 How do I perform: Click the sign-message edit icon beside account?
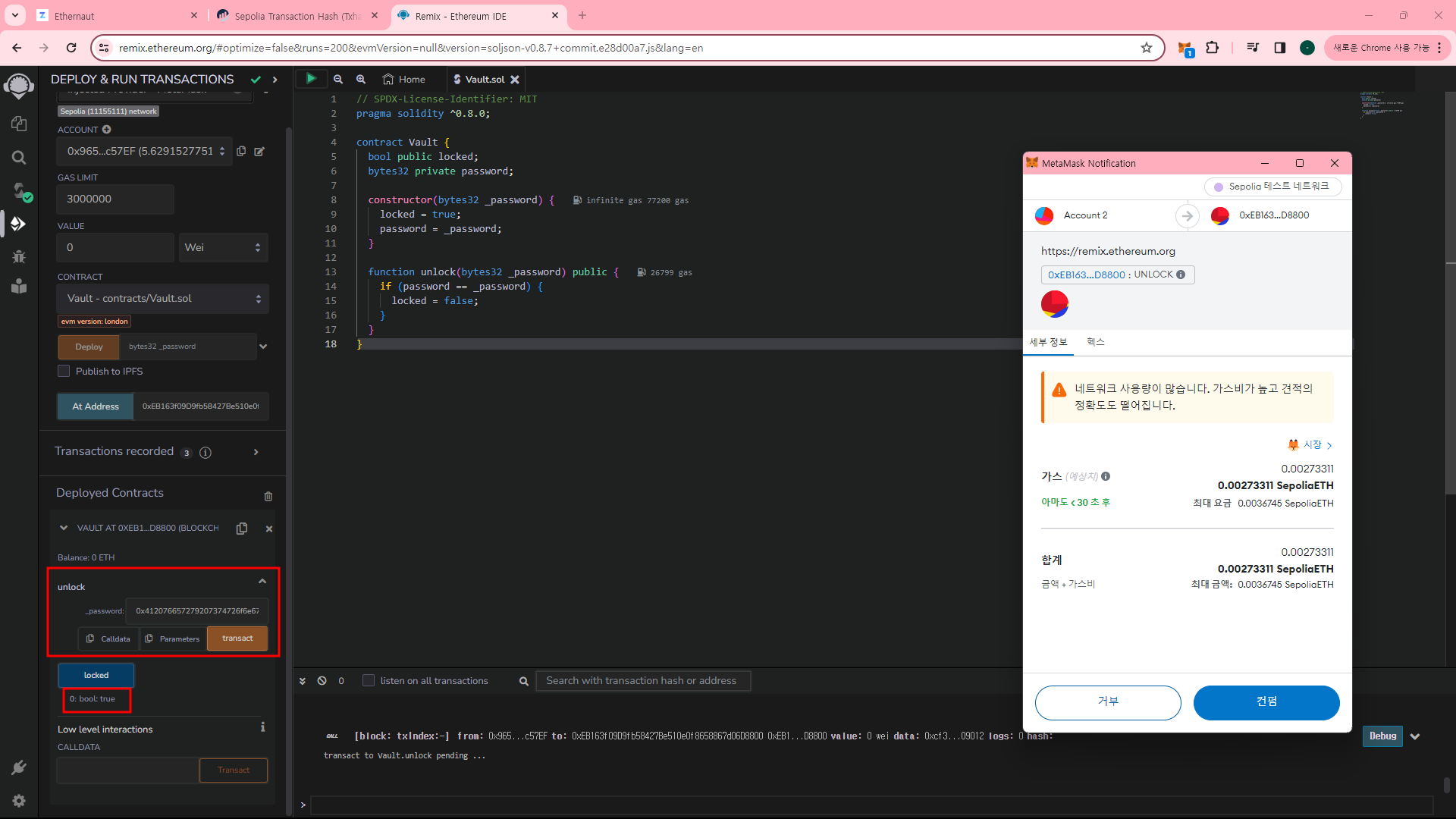pyautogui.click(x=259, y=151)
